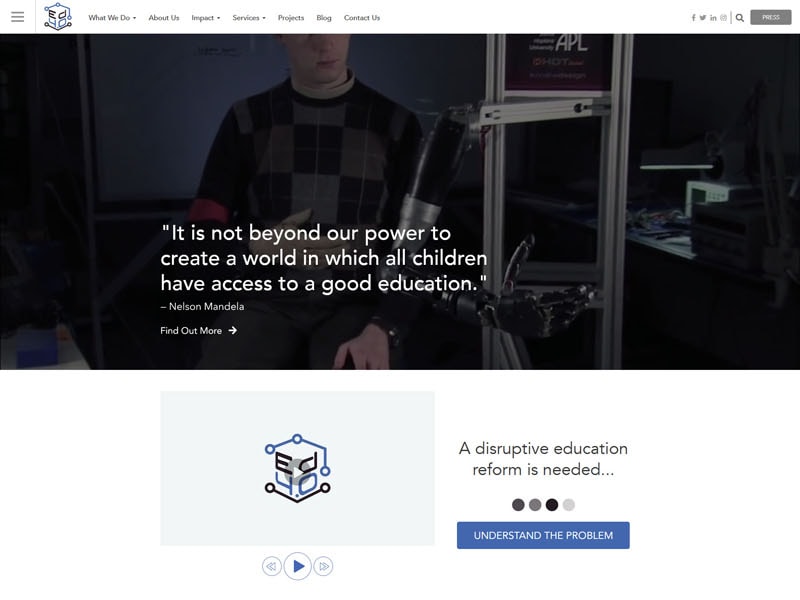The image size is (800, 600).
Task: Open the LinkedIn social icon
Action: click(x=713, y=18)
